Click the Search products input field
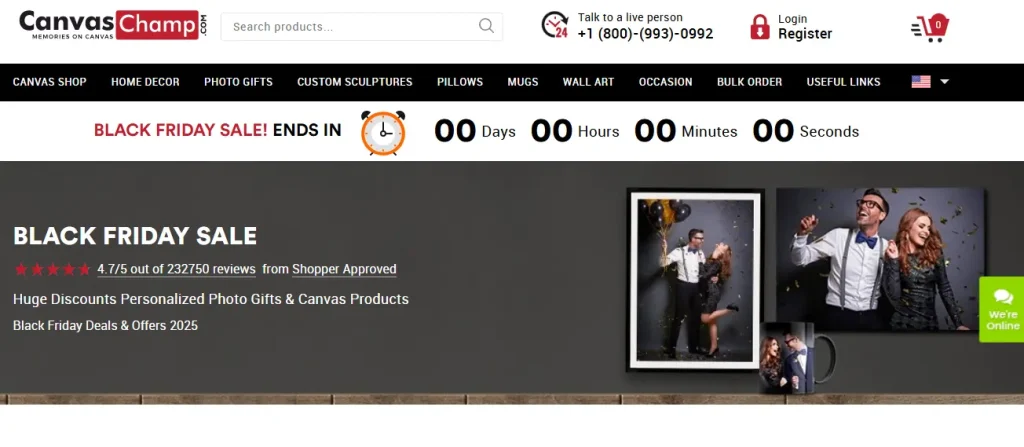Viewport: 1024px width, 447px height. [350, 27]
